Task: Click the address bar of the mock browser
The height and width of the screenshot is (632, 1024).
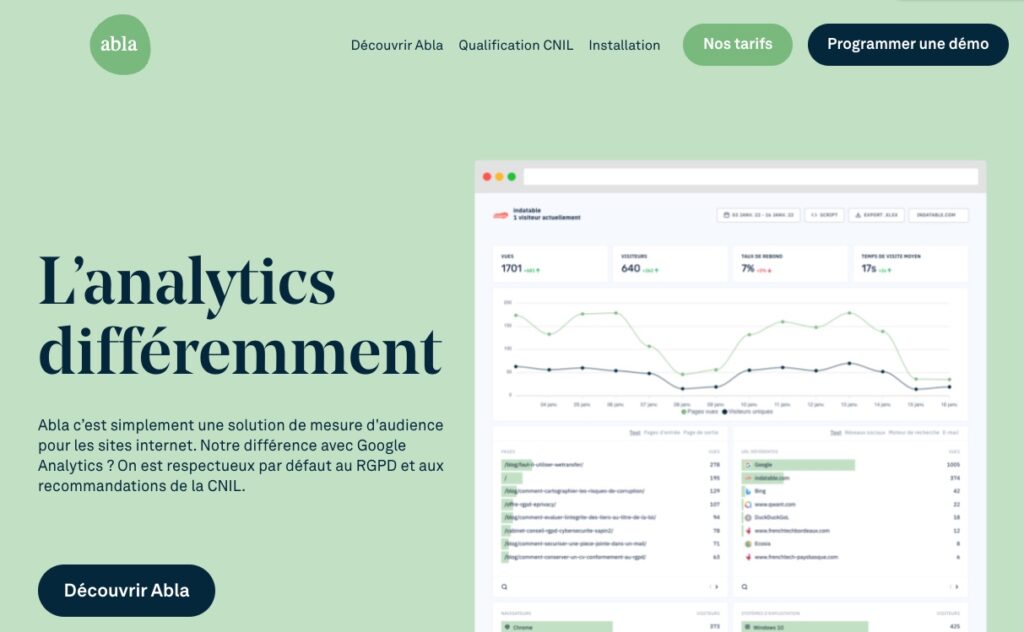Action: point(751,176)
